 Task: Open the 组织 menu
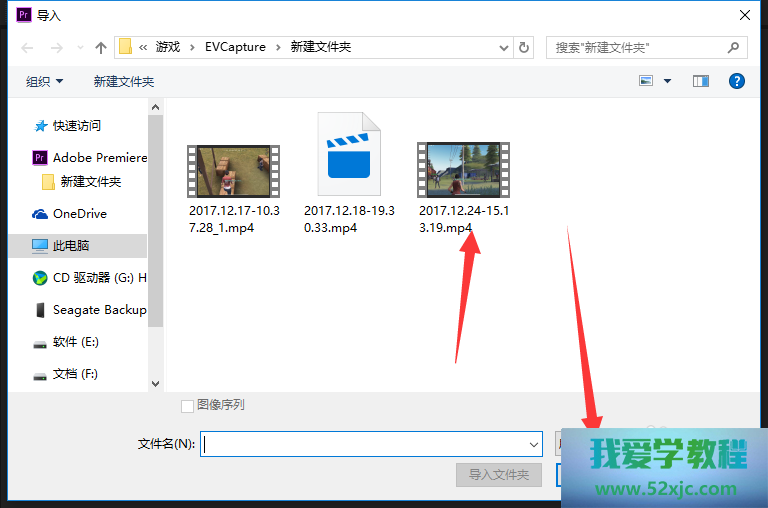pyautogui.click(x=44, y=81)
